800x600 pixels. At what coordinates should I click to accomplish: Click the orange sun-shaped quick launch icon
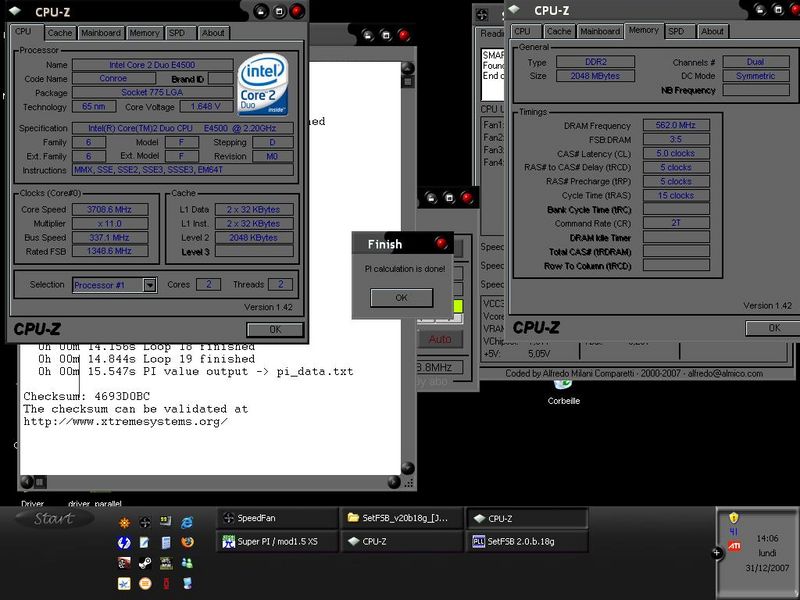pos(124,522)
